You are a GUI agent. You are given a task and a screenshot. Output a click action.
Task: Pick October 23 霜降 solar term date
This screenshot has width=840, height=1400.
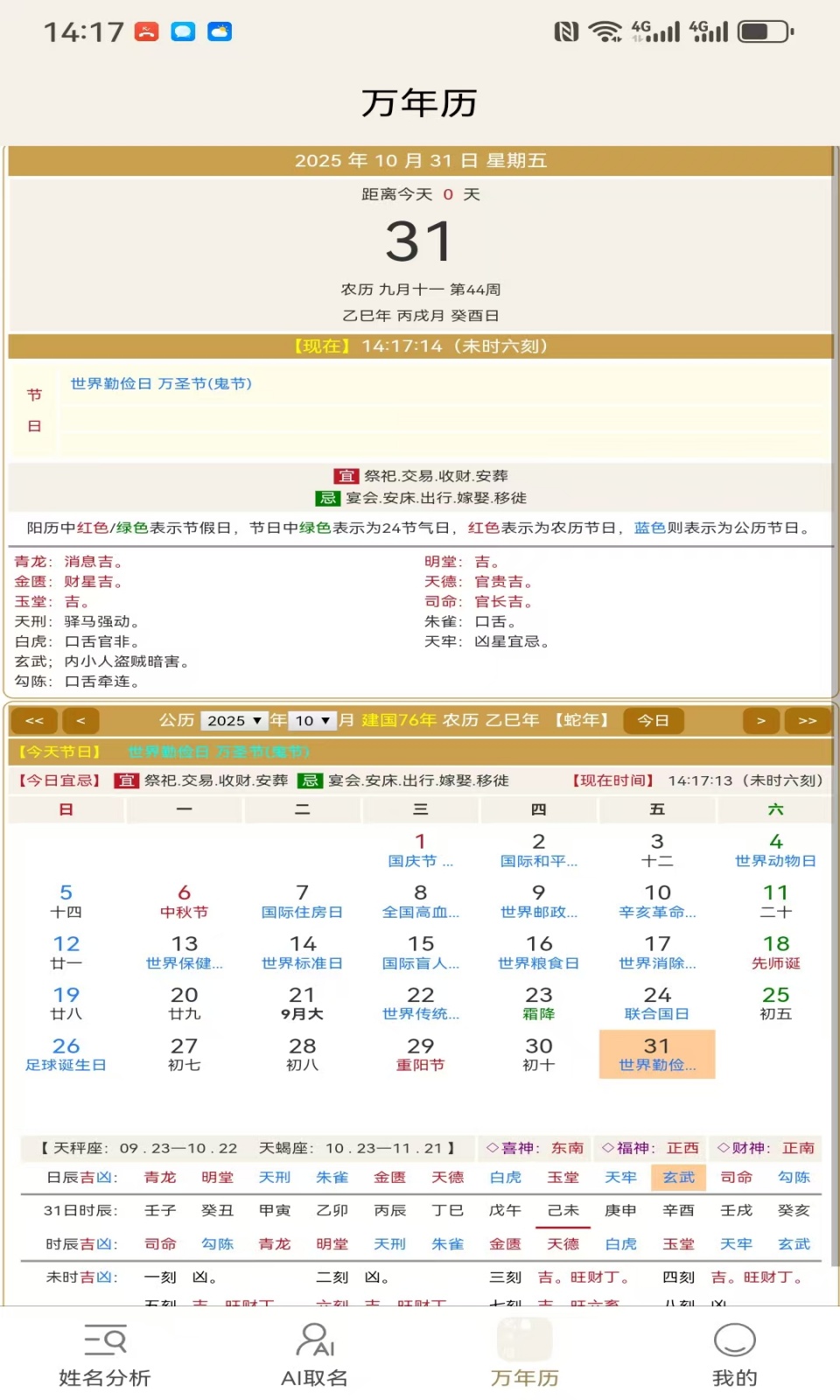[539, 1003]
